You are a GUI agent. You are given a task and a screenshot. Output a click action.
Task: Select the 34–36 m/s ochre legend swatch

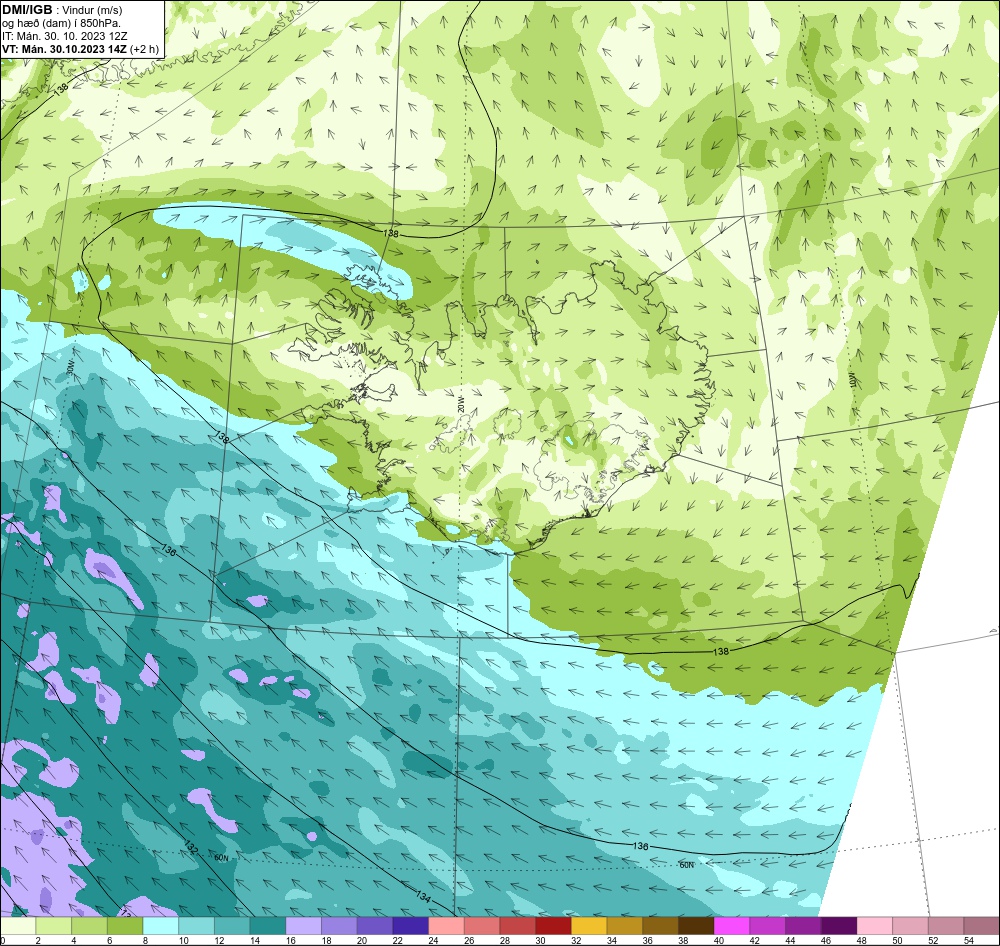coord(625,926)
